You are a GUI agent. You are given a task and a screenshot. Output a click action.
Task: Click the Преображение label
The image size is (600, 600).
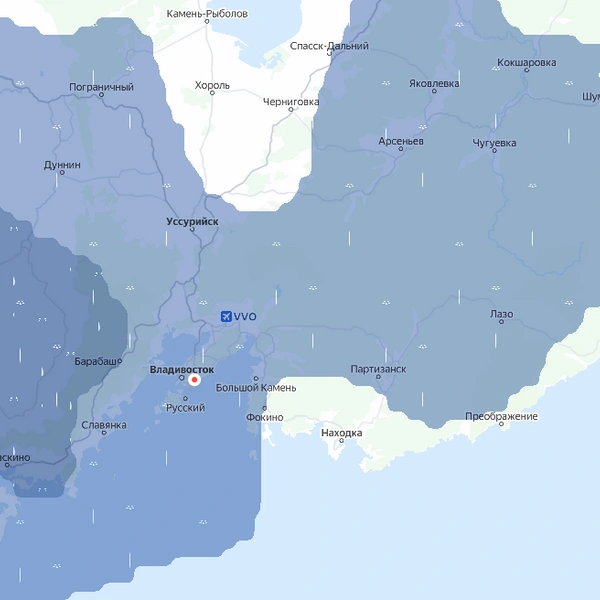click(501, 416)
